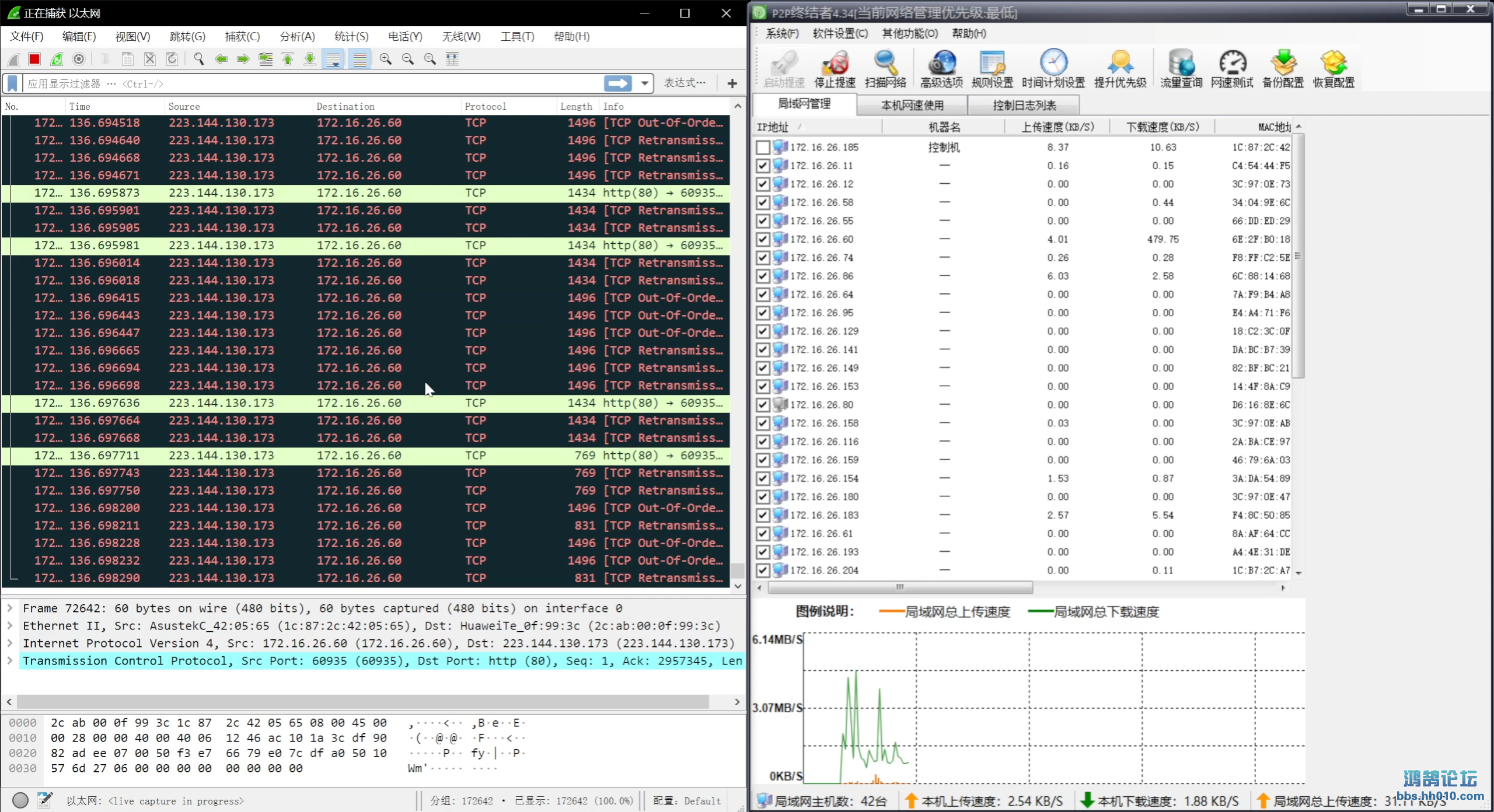Image resolution: width=1494 pixels, height=812 pixels.
Task: Sort by 下载速度(KB/S) column header
Action: [1163, 127]
